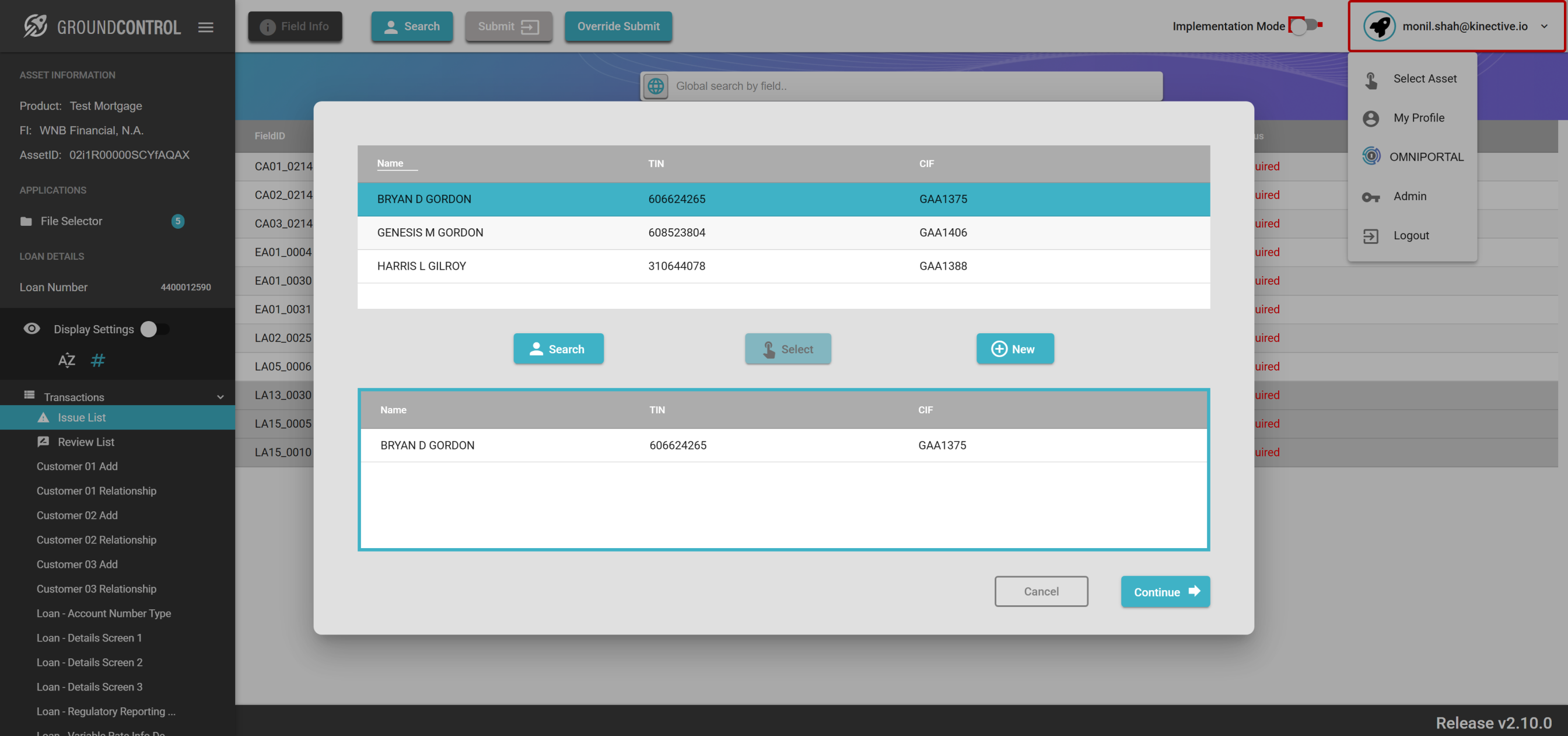Click the File Selector folder icon
Viewport: 1568px width, 736px height.
pos(26,221)
